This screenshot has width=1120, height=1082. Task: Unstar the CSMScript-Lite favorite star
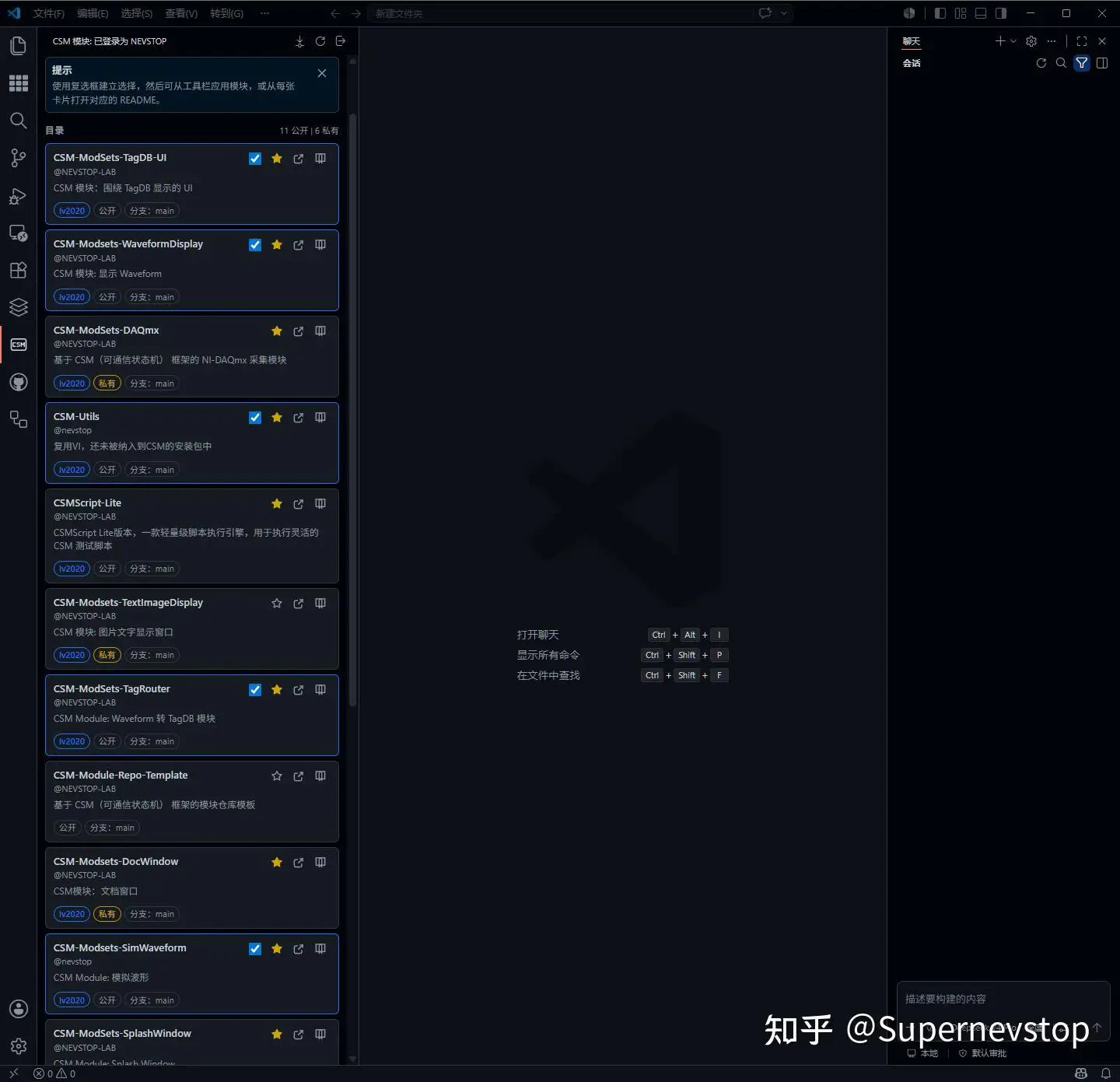[x=277, y=504]
